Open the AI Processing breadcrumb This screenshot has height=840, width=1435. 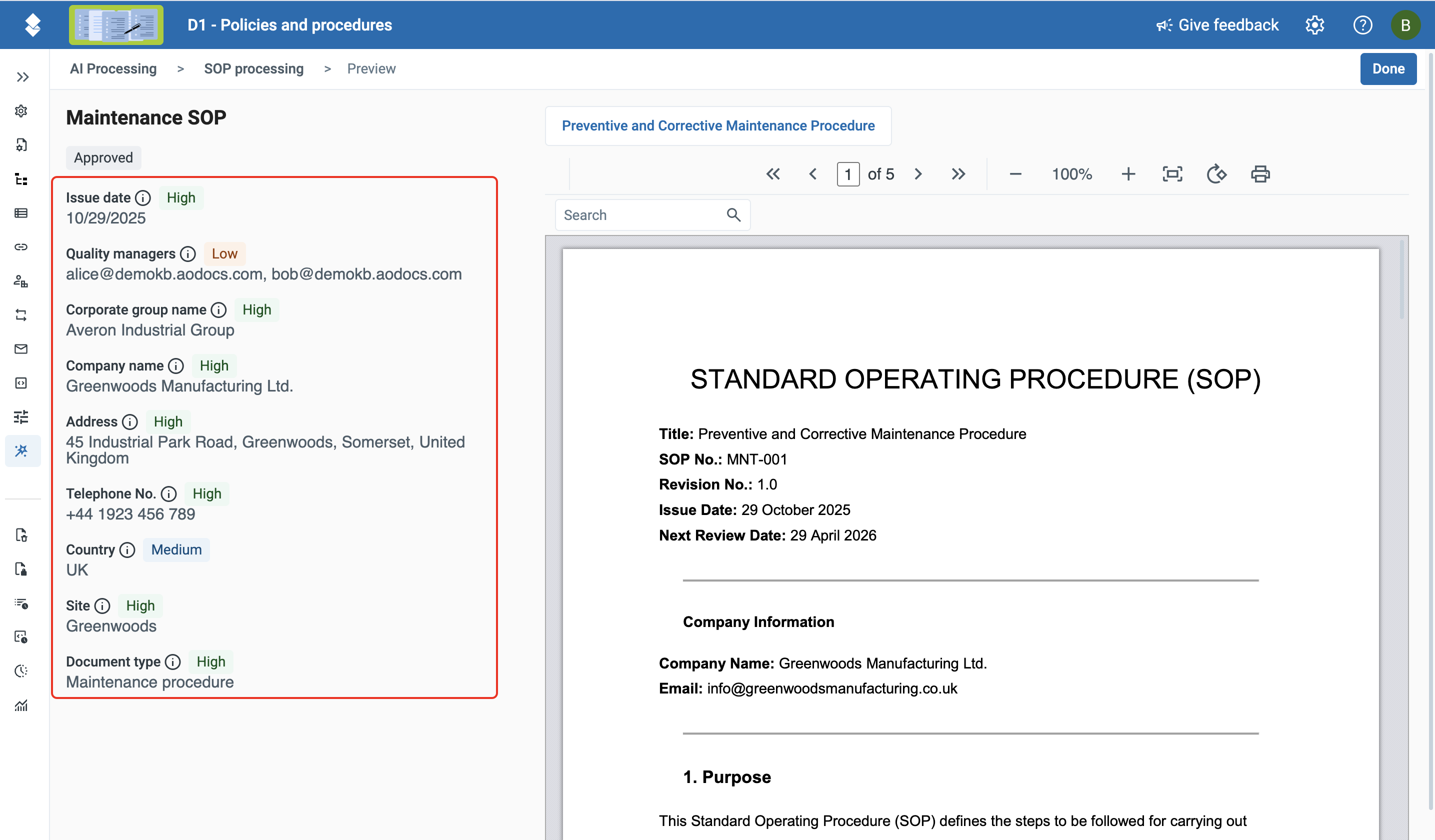coord(113,69)
